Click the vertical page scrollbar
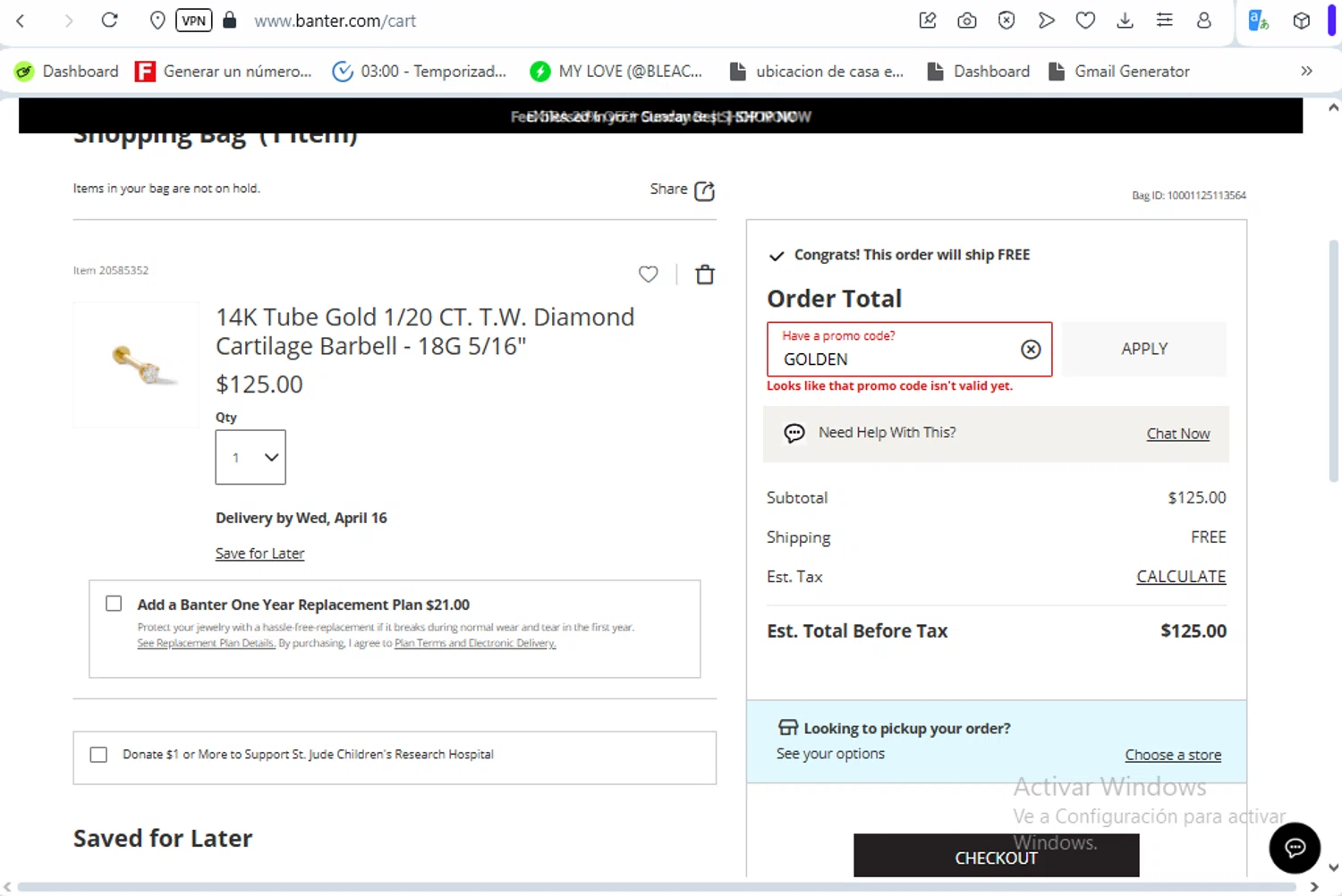The image size is (1342, 896). (1333, 361)
